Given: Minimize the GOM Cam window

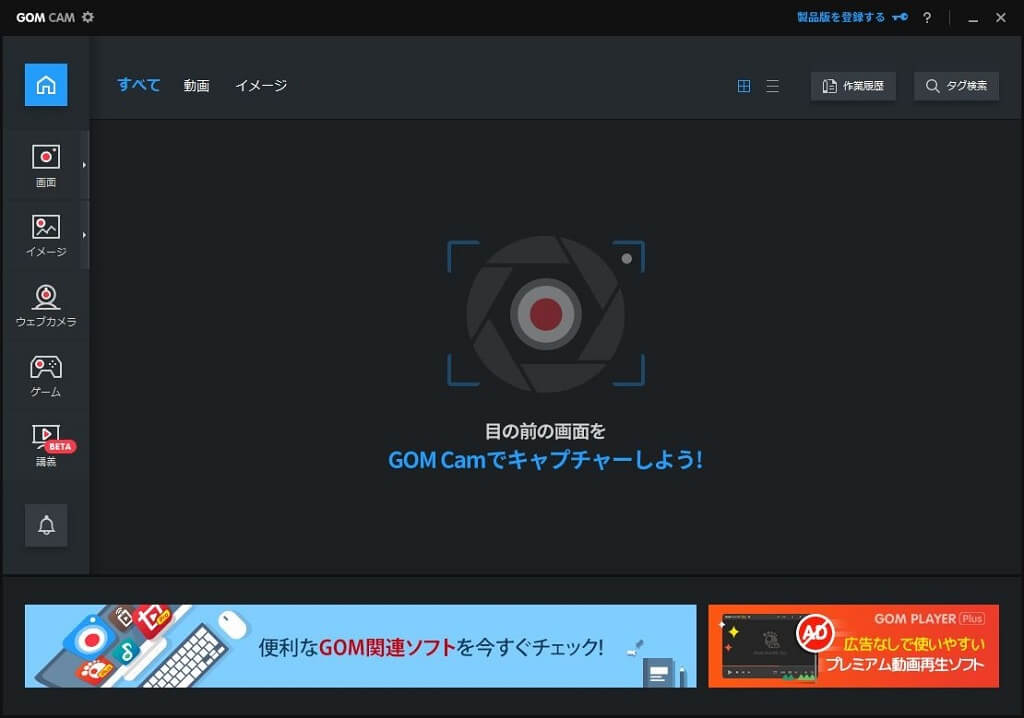Looking at the screenshot, I should 973,18.
